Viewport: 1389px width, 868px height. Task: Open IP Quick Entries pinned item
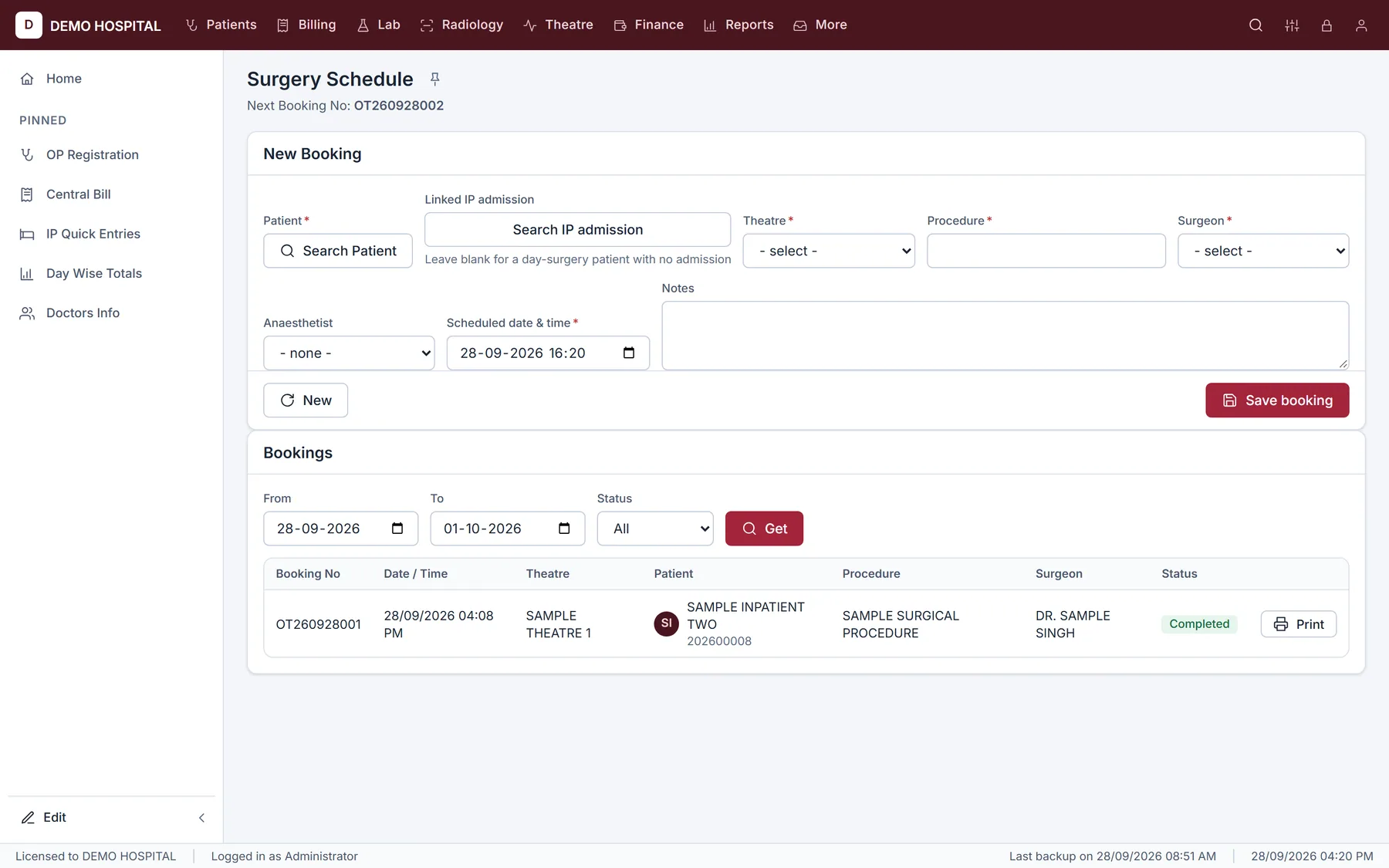click(111, 234)
